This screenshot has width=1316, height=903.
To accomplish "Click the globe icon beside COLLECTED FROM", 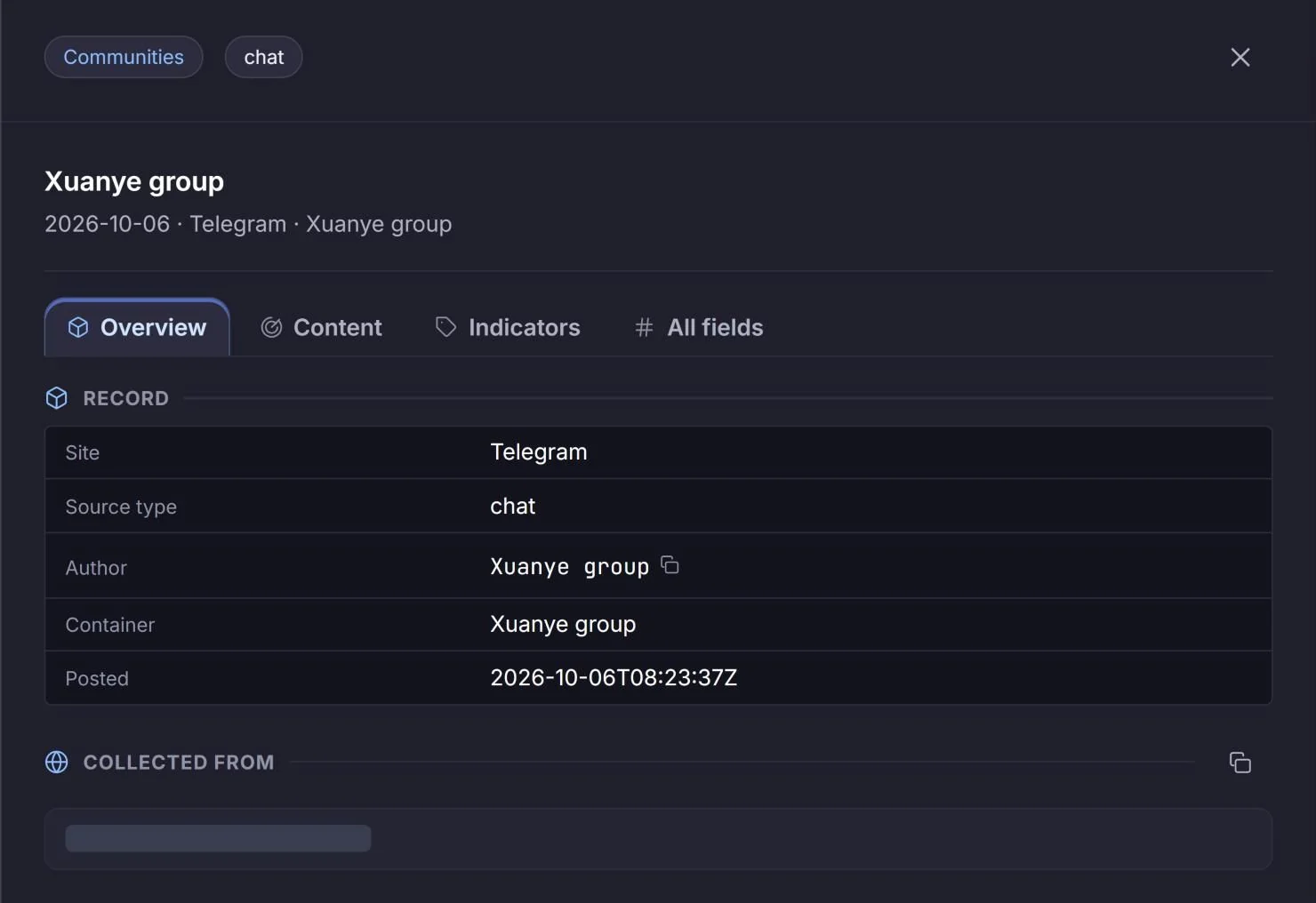I will [57, 763].
